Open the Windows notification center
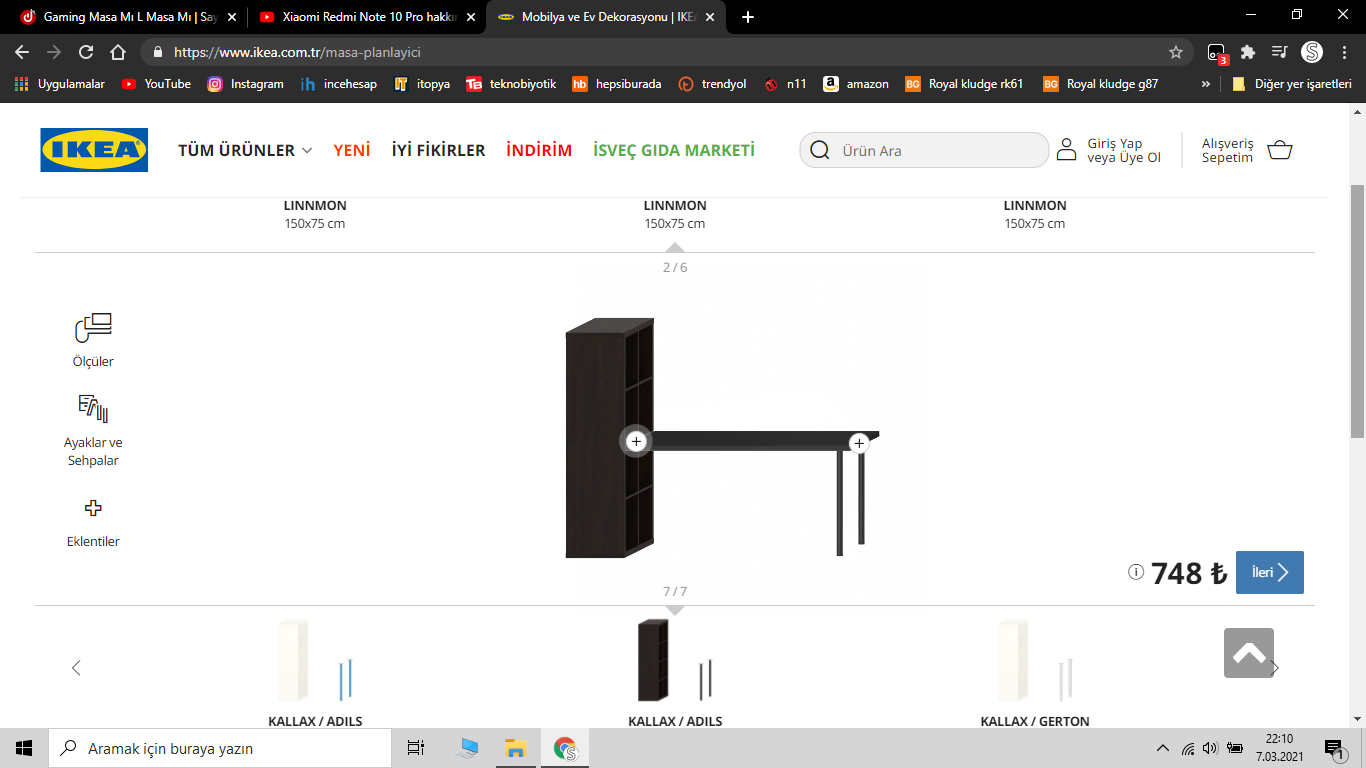 pyautogui.click(x=1334, y=748)
